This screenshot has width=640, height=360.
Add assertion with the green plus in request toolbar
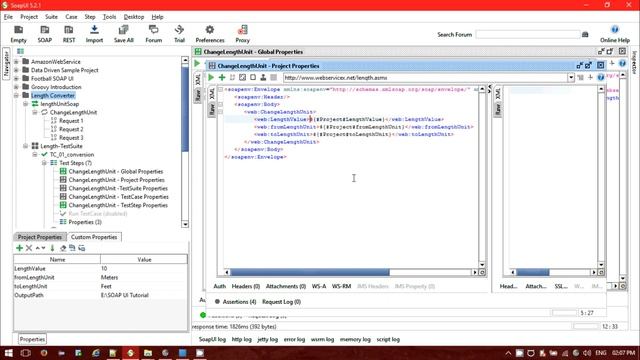click(222, 77)
